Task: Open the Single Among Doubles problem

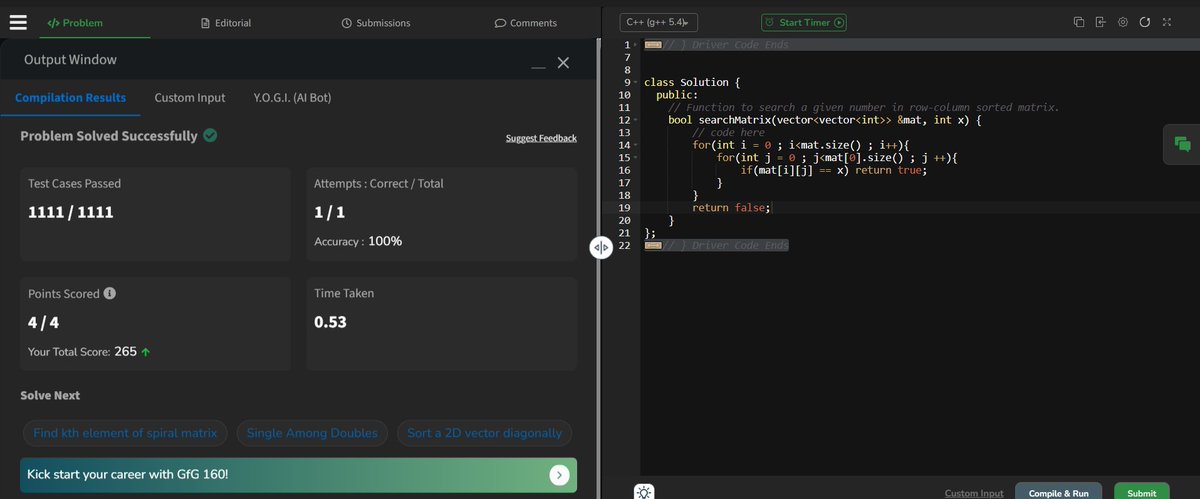Action: tap(312, 433)
